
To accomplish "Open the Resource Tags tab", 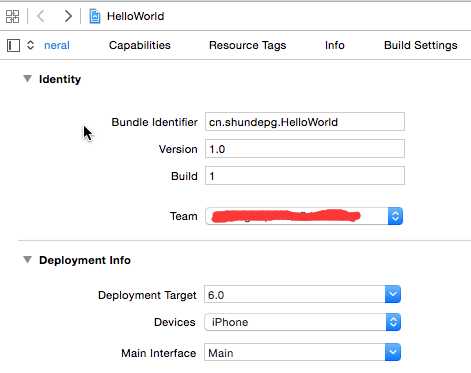I will 248,45.
